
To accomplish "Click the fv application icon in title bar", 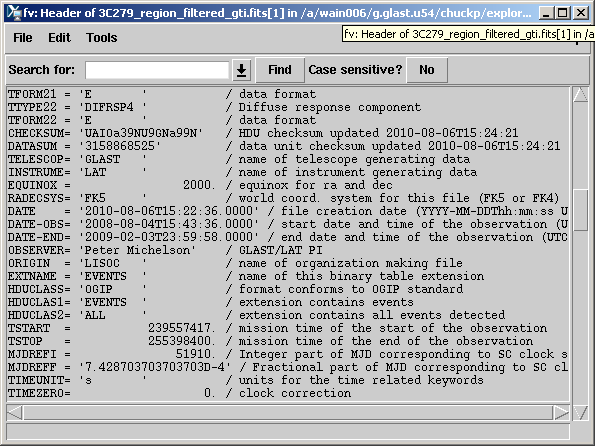I will click(14, 14).
